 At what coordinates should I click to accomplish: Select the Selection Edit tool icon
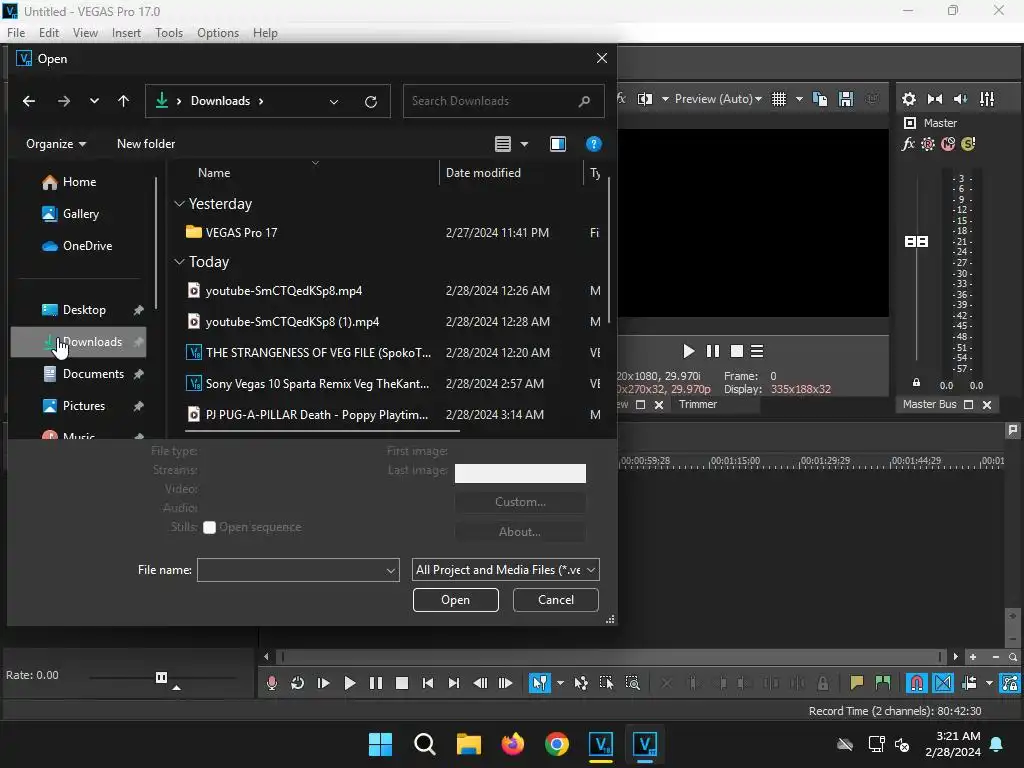coord(606,683)
